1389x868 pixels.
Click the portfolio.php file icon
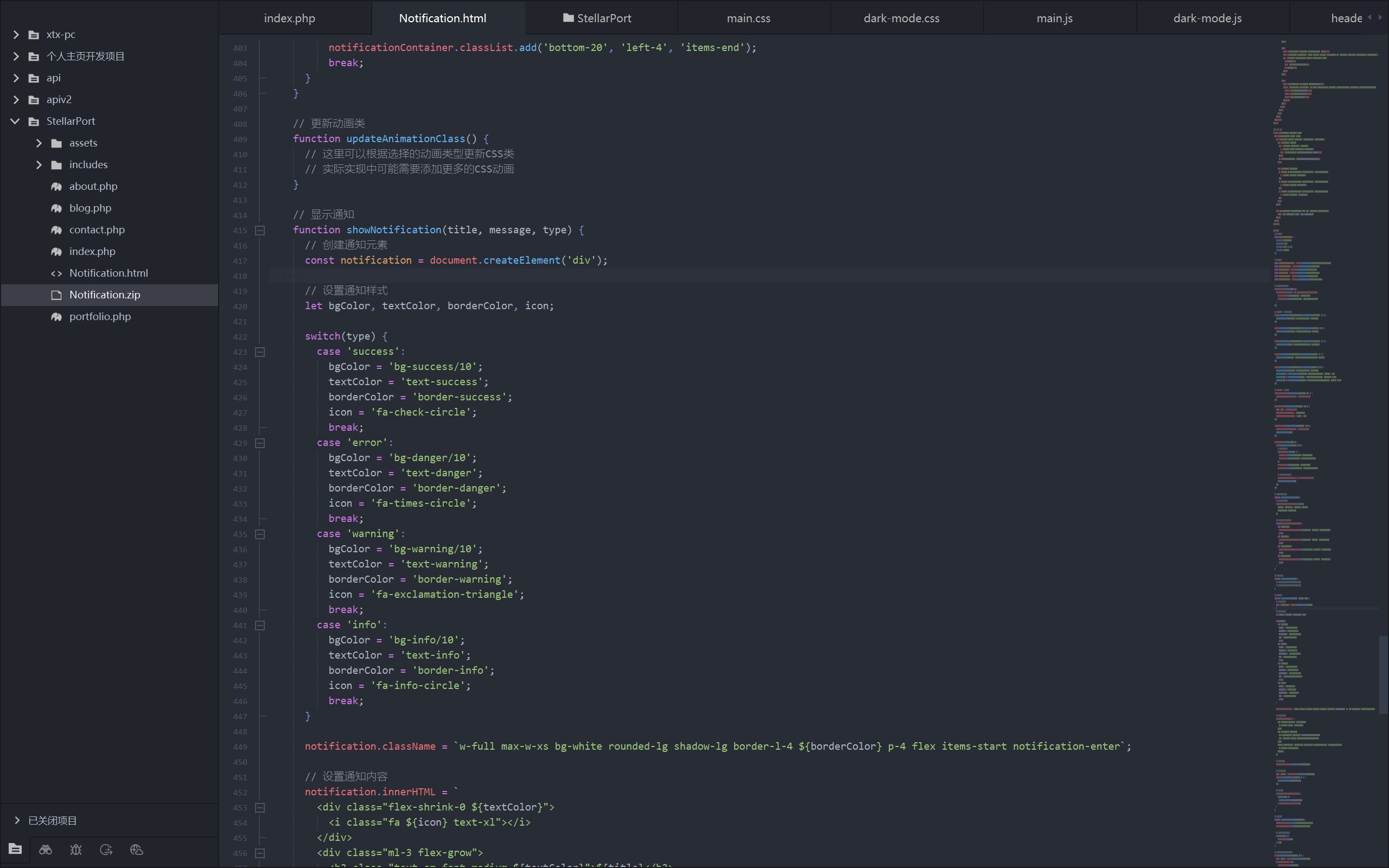click(x=56, y=317)
